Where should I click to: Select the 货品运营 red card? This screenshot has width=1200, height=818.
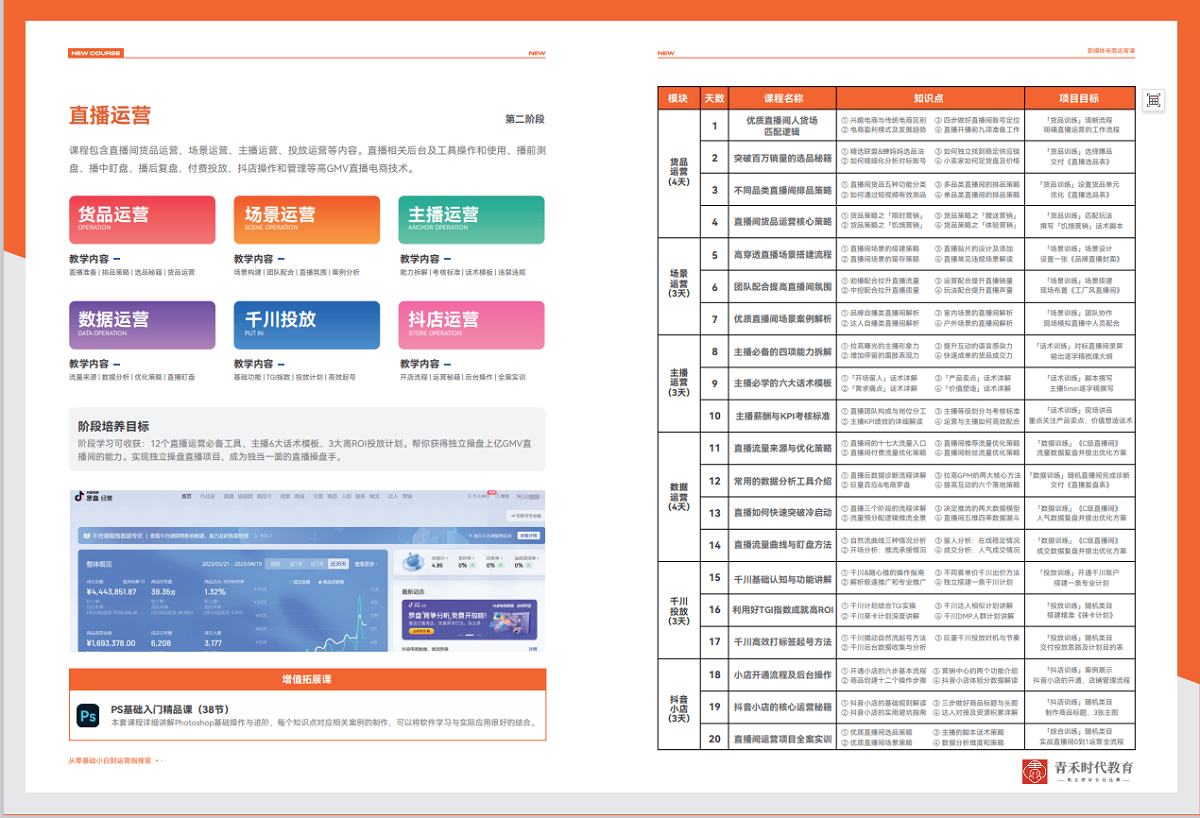point(142,219)
